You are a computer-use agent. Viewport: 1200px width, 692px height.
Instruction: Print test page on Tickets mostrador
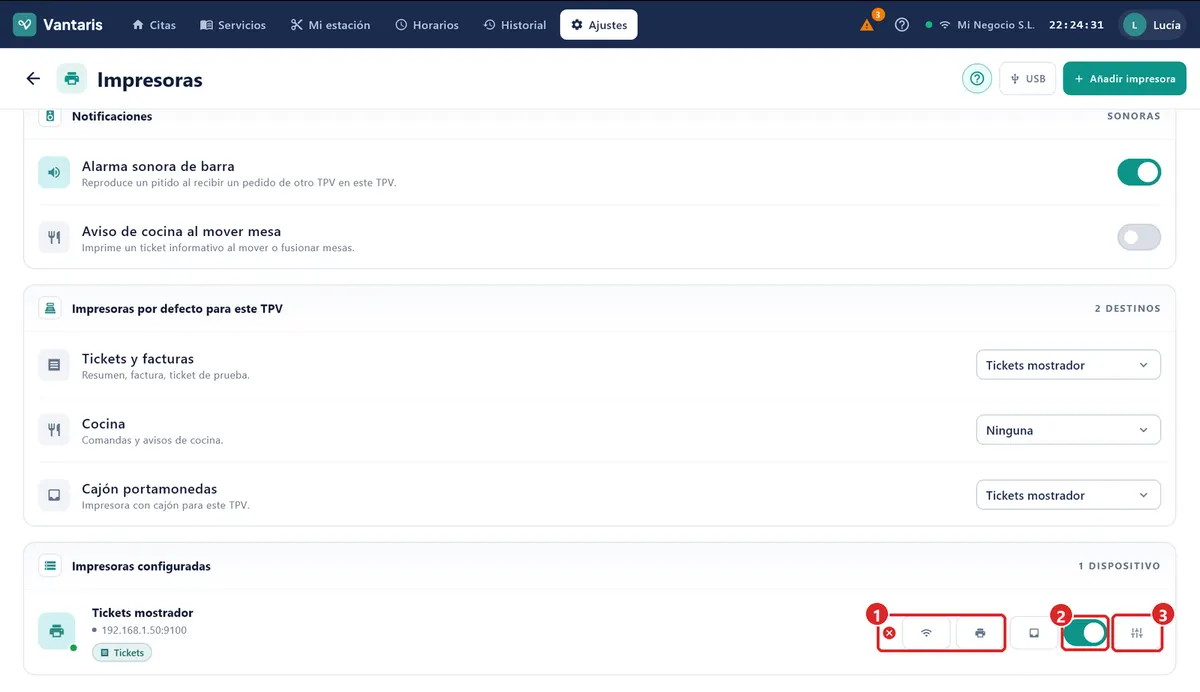point(980,633)
